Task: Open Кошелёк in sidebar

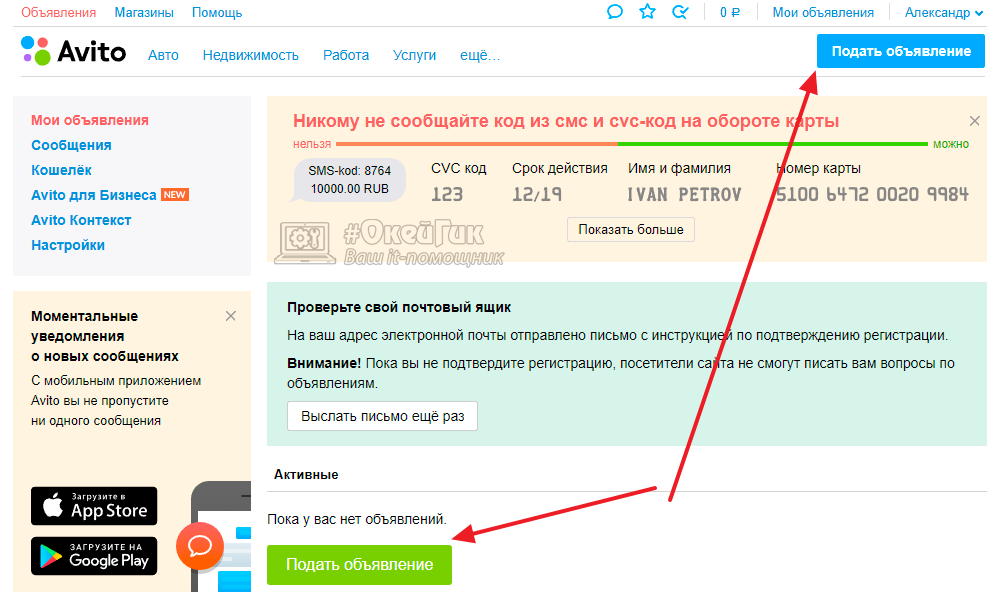Action: [x=61, y=170]
